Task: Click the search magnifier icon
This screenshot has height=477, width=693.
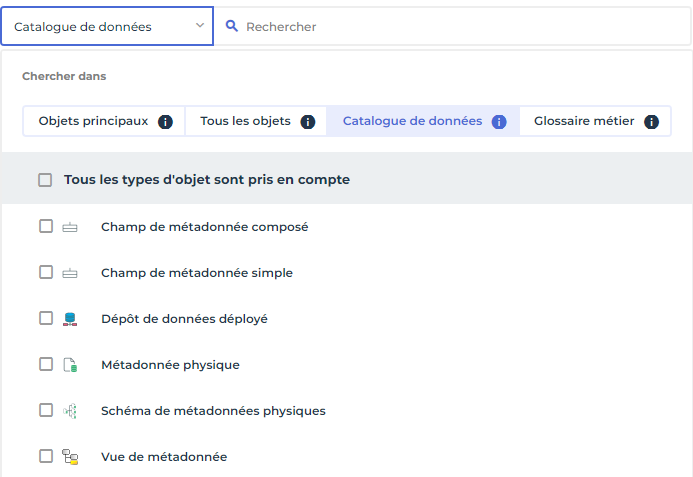Action: point(232,27)
